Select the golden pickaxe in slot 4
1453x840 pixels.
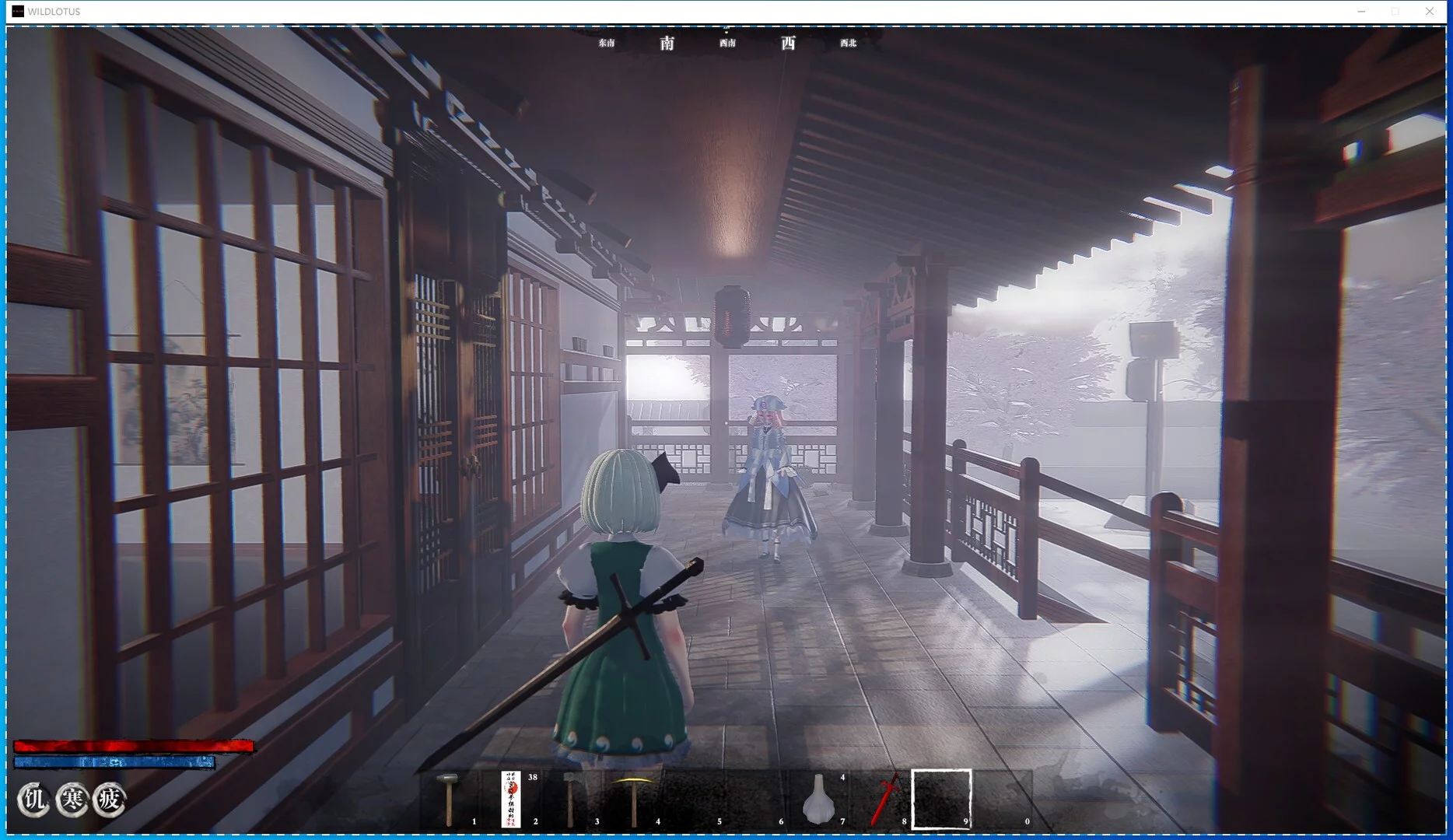(x=634, y=800)
